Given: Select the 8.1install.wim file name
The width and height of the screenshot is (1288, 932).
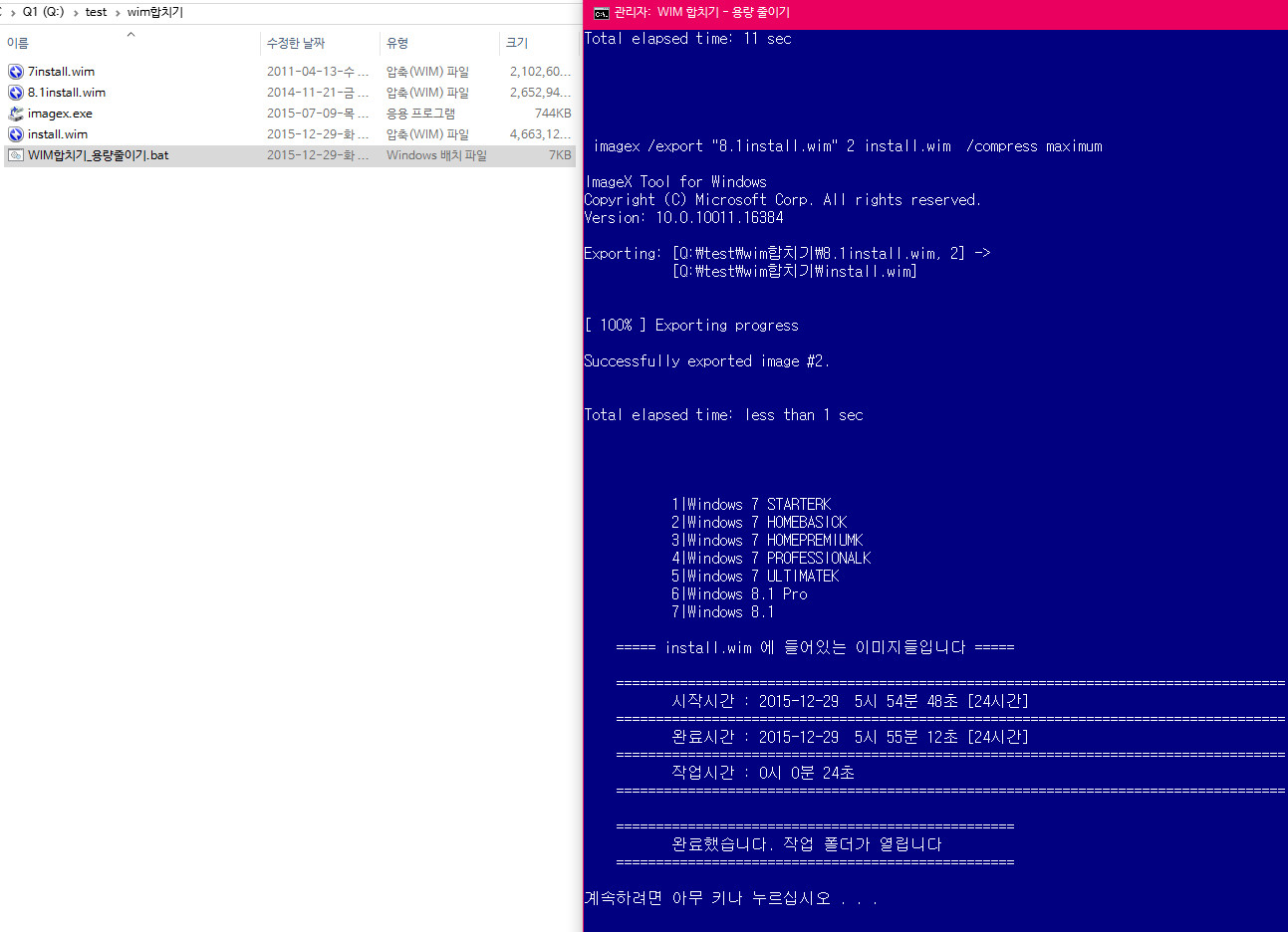Looking at the screenshot, I should 67,93.
